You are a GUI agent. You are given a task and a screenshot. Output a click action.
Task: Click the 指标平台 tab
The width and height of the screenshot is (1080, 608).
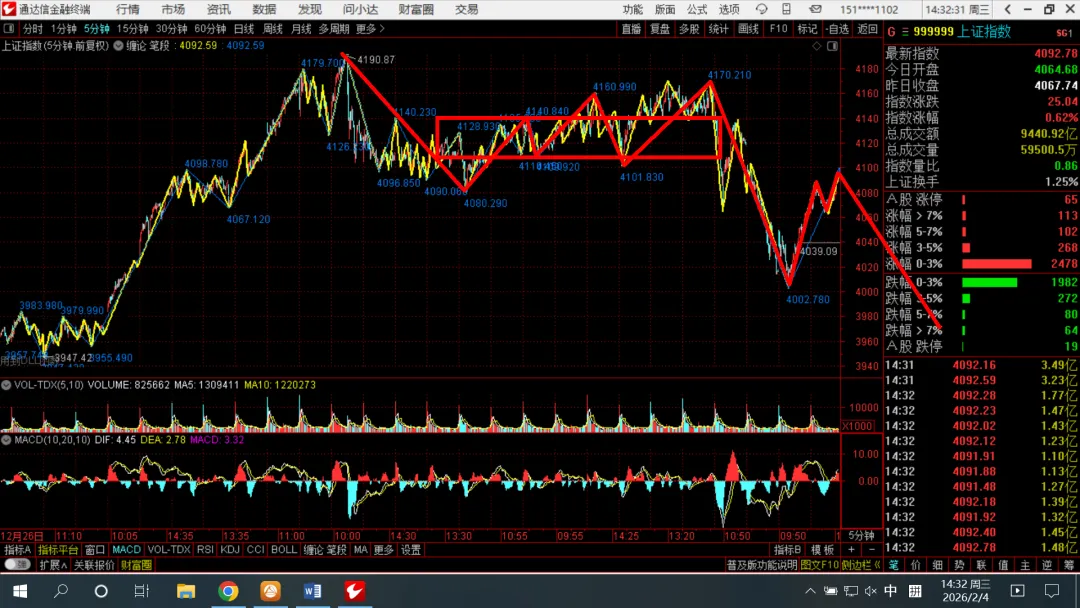[x=58, y=549]
